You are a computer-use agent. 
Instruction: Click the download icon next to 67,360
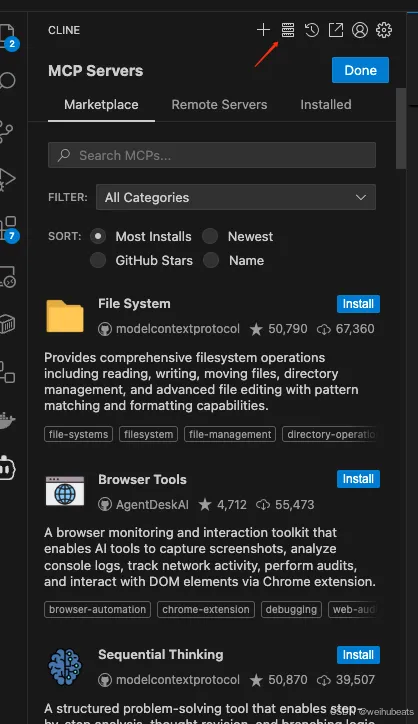[324, 329]
